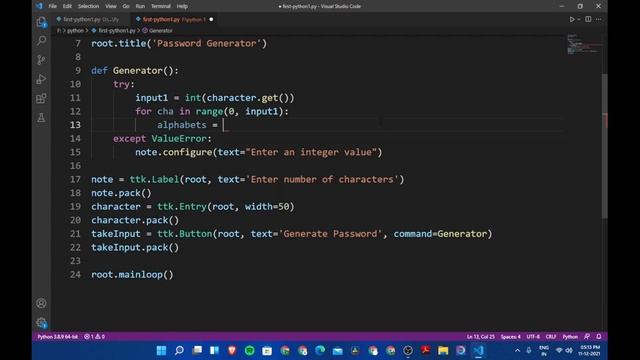Viewport: 640px width, 360px height.
Task: Open the Go menu
Action: coord(126,6)
